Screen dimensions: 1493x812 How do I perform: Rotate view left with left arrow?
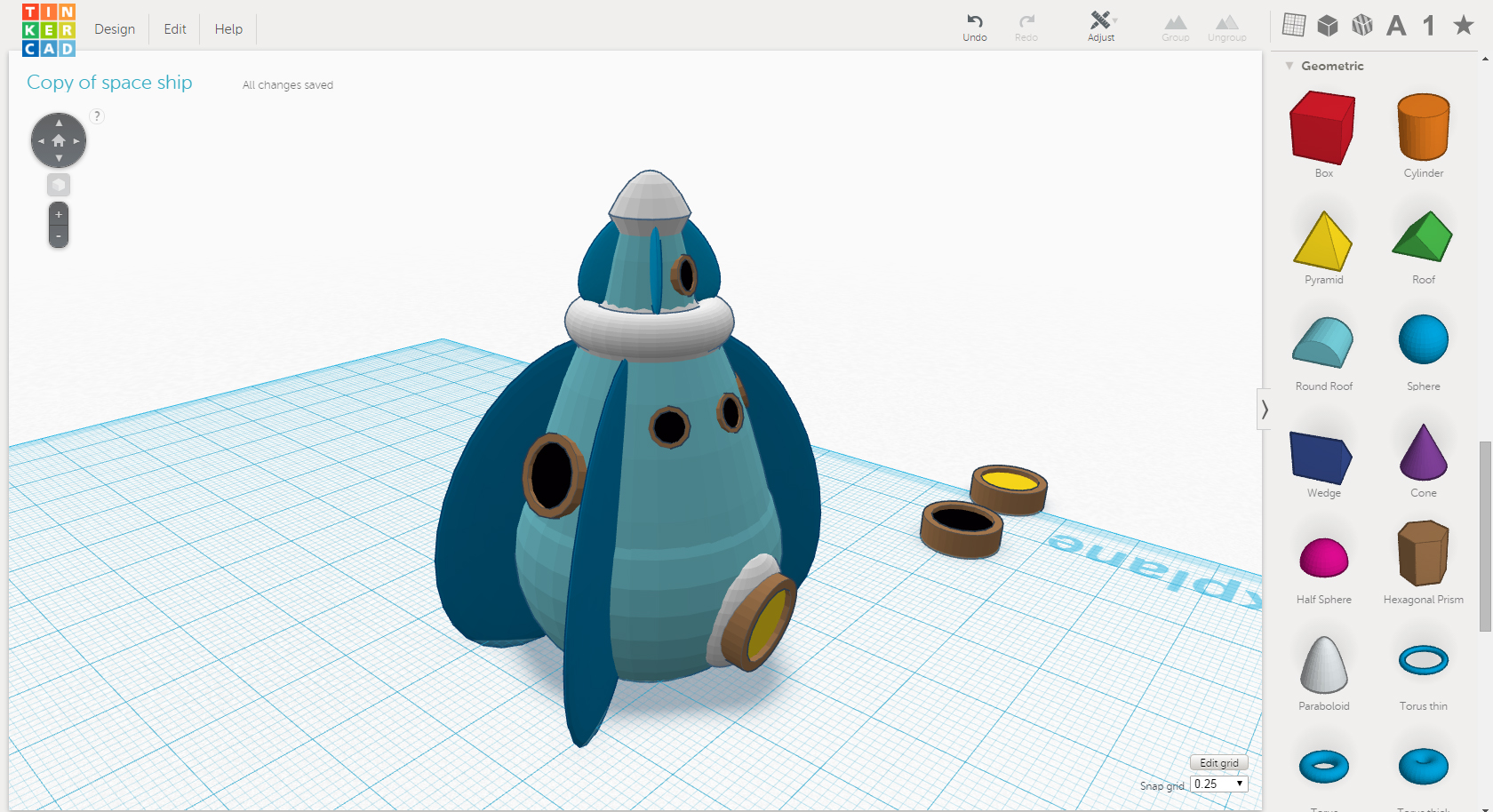pyautogui.click(x=41, y=140)
